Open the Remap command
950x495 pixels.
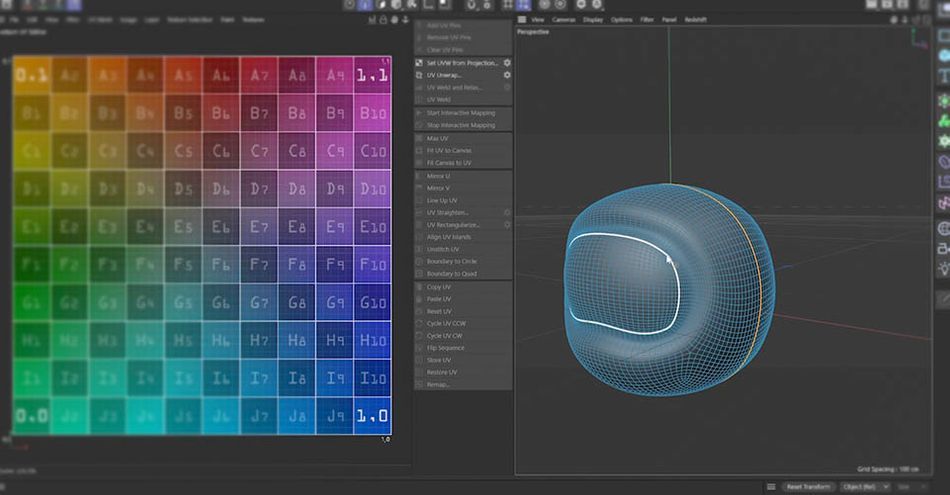(x=463, y=384)
